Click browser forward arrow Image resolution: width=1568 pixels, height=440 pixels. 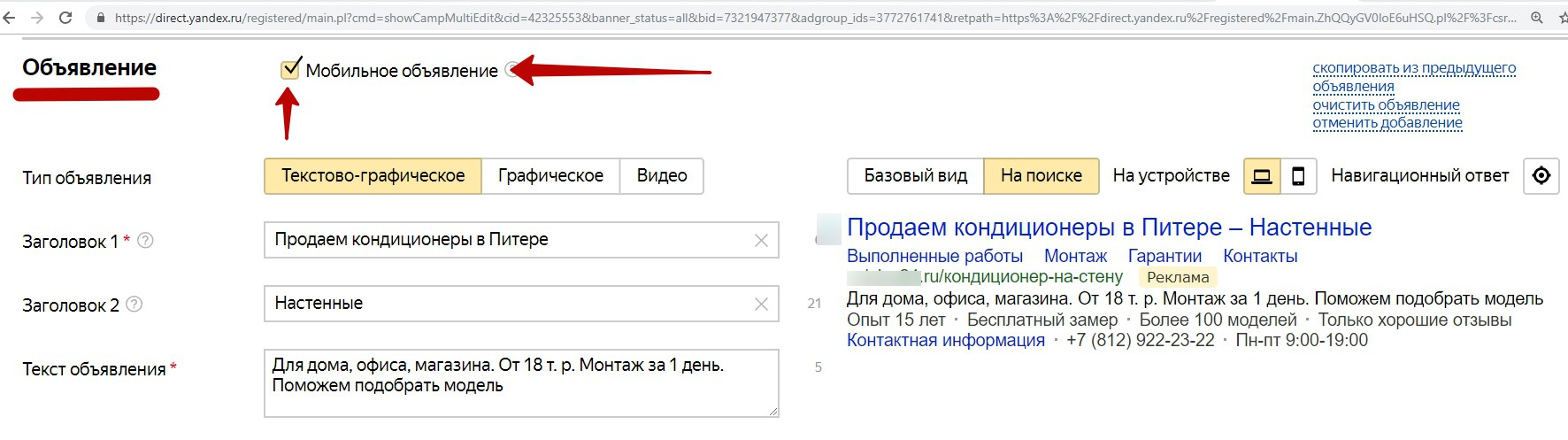[37, 18]
